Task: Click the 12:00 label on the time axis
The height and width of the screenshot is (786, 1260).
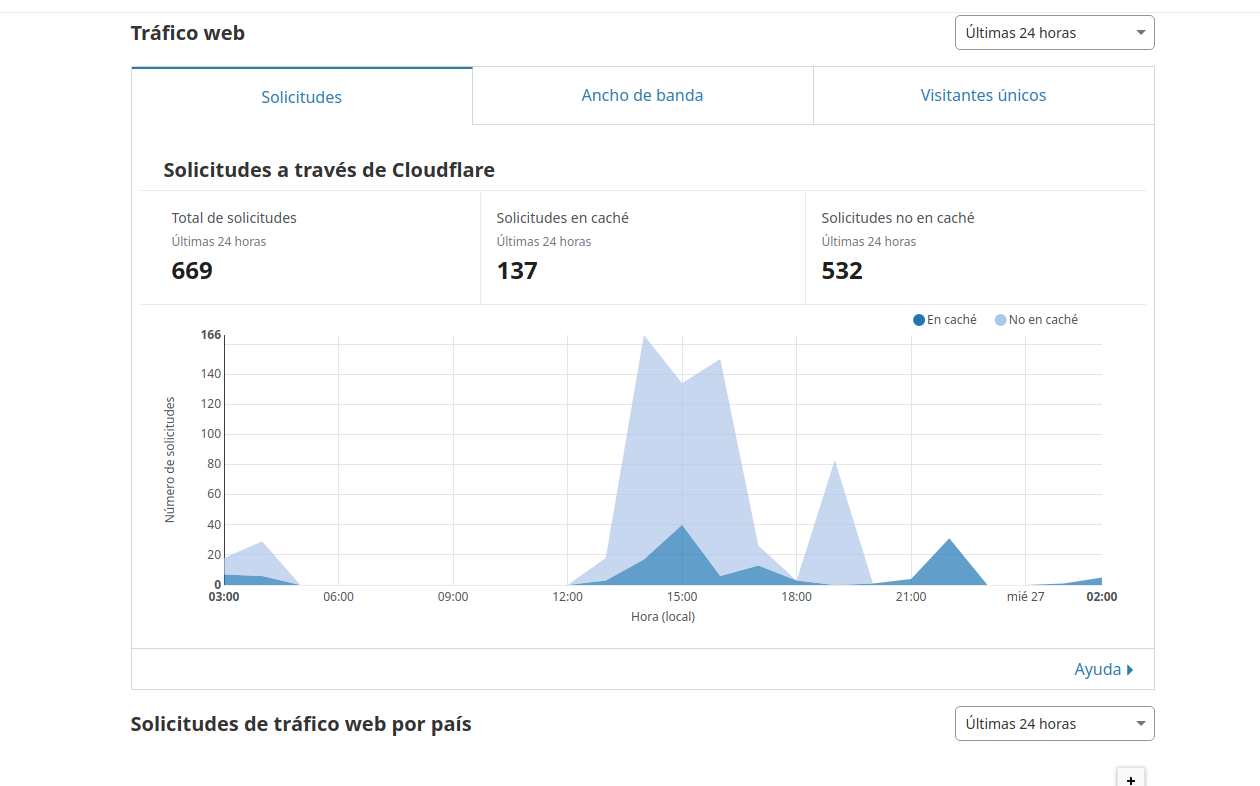Action: click(x=567, y=597)
